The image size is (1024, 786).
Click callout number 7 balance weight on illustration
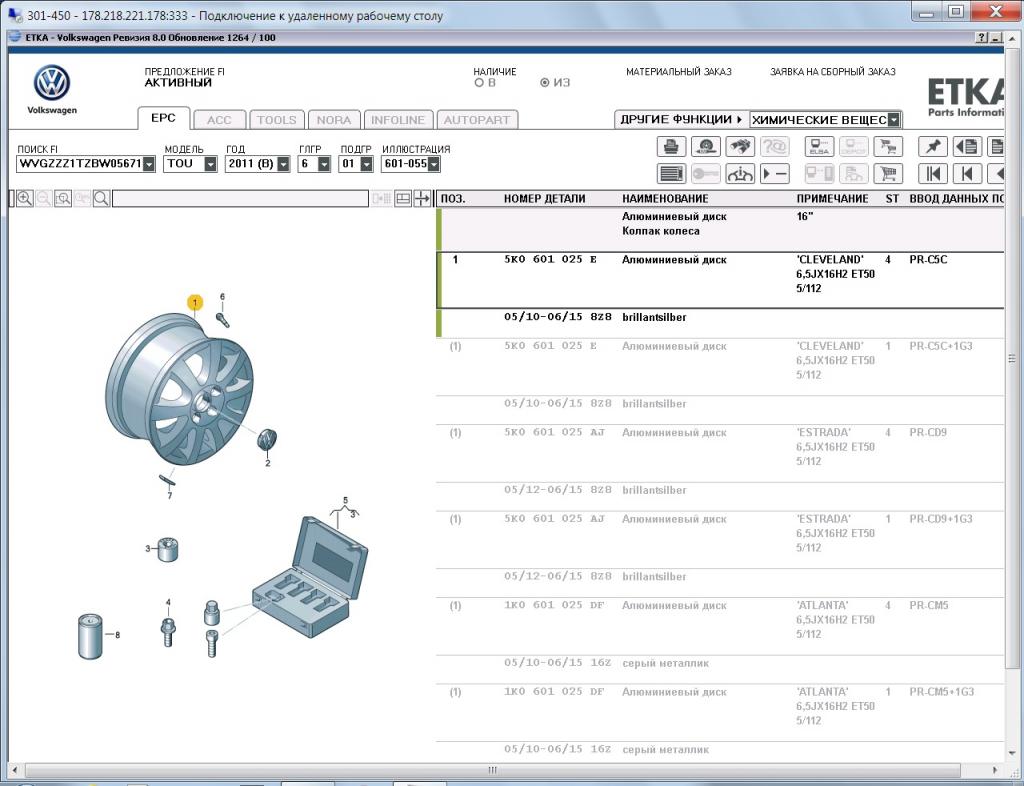(x=170, y=495)
